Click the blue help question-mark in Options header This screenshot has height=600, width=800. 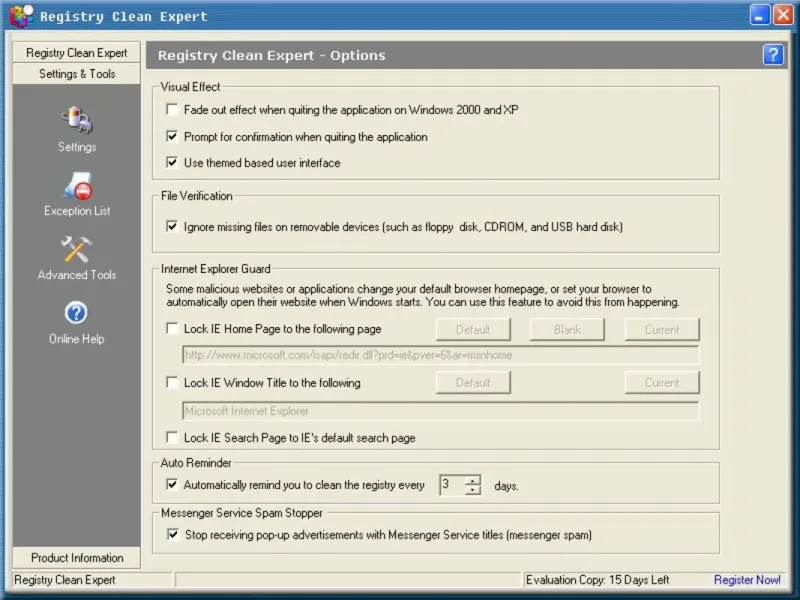click(x=773, y=55)
